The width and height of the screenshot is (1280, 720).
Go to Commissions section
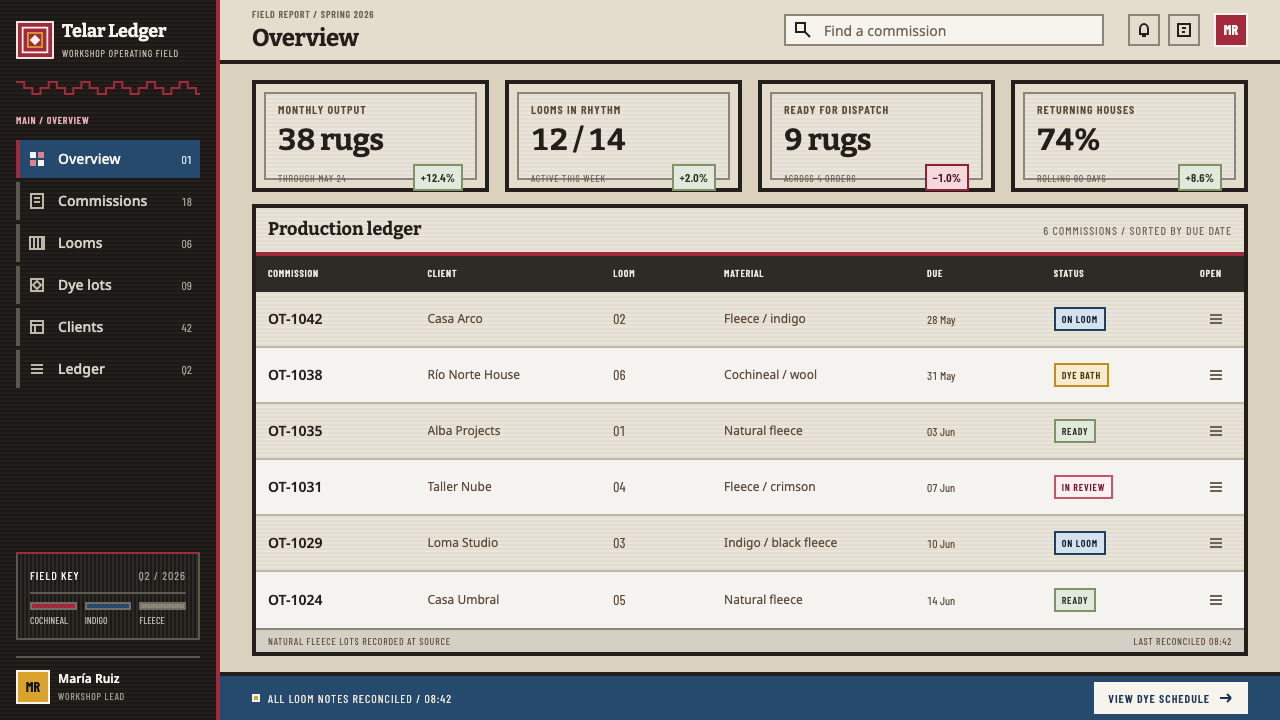[108, 201]
